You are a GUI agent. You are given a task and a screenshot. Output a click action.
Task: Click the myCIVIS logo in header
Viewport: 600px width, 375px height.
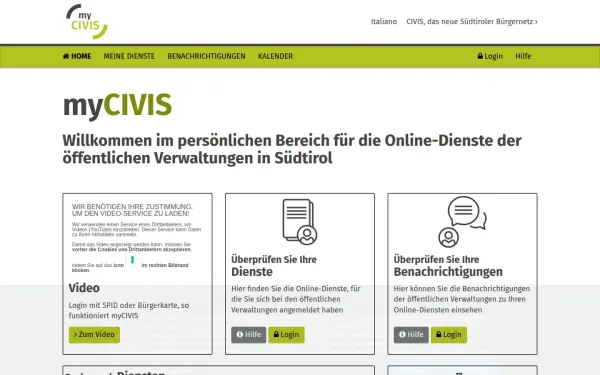87,21
